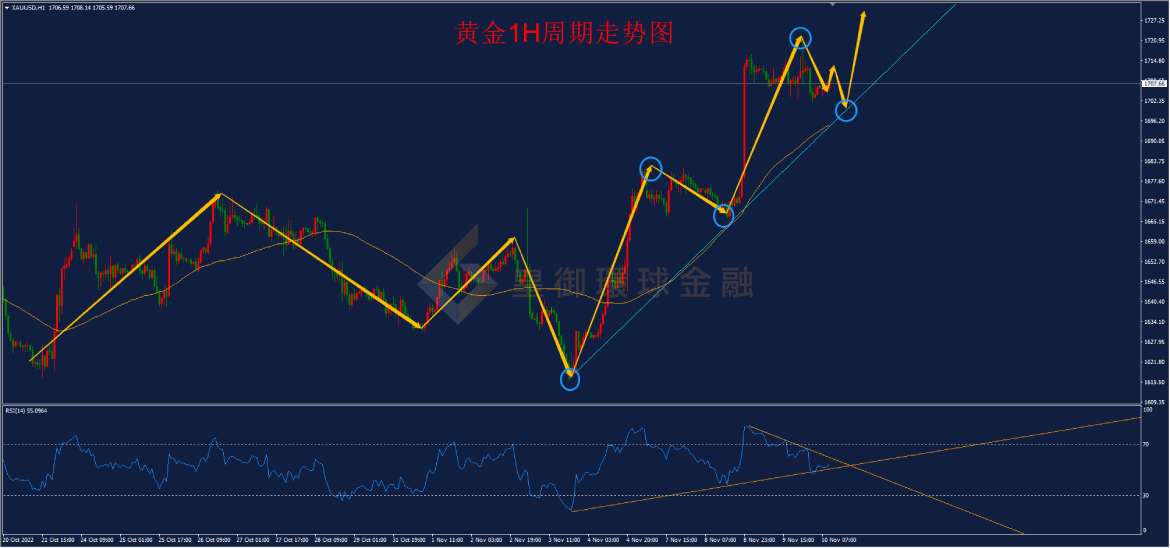This screenshot has width=1170, height=548.
Task: Click the 1659.00 price scale label
Action: coord(1154,242)
